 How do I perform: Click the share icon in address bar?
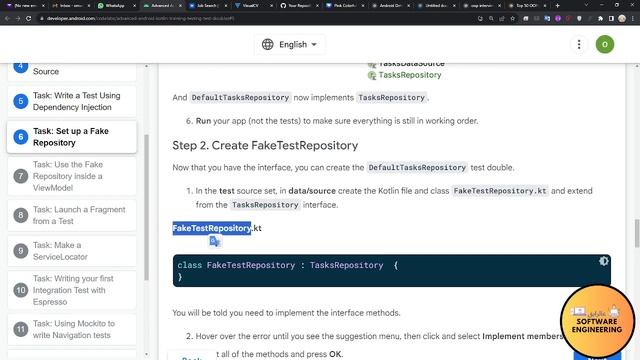[x=502, y=18]
